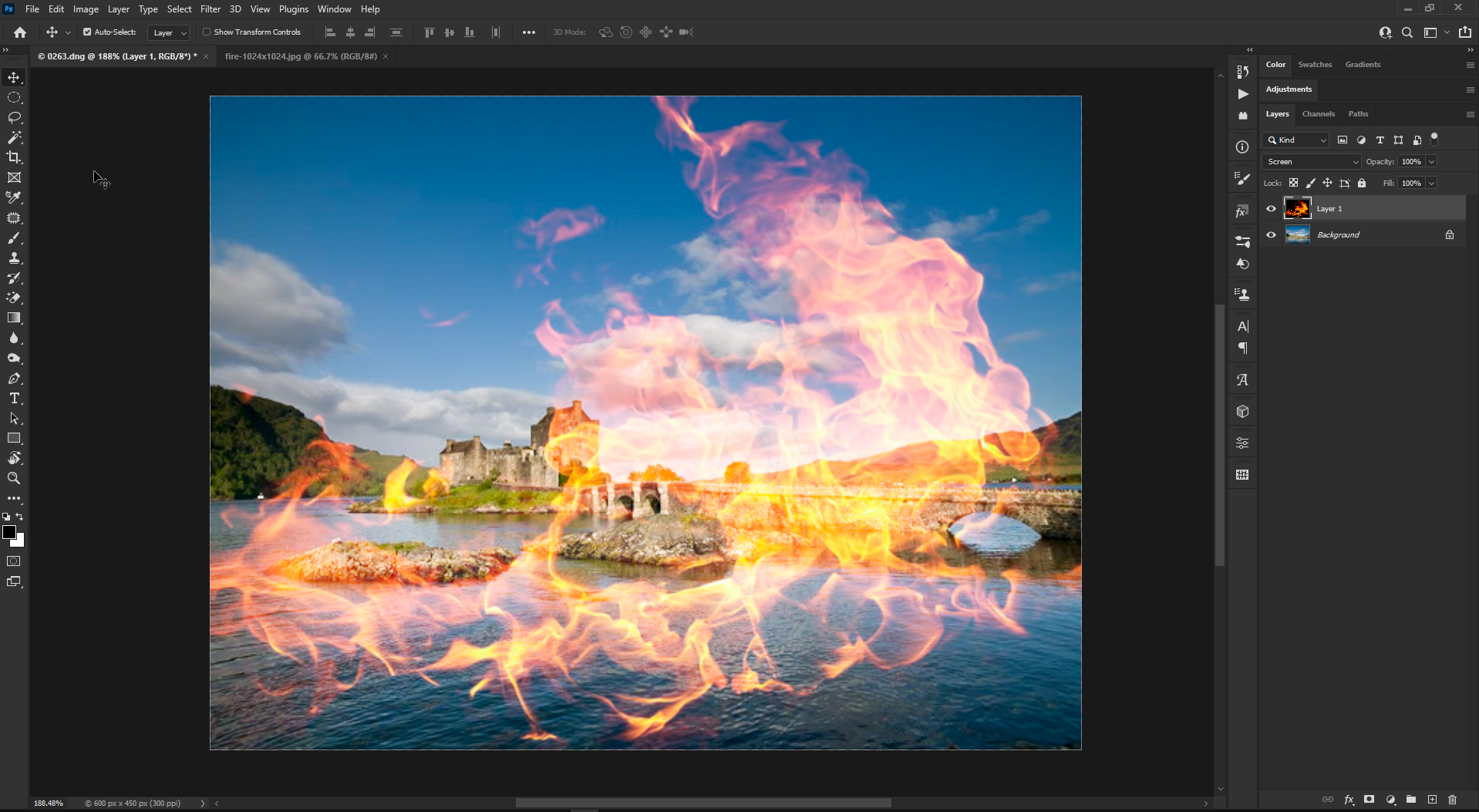Switch to the Channels tab
The image size is (1479, 812).
(x=1319, y=113)
